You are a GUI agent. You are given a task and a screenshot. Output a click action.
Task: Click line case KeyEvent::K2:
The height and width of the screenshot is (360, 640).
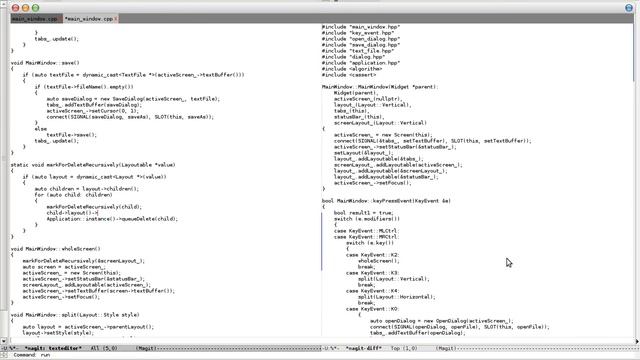[372, 255]
